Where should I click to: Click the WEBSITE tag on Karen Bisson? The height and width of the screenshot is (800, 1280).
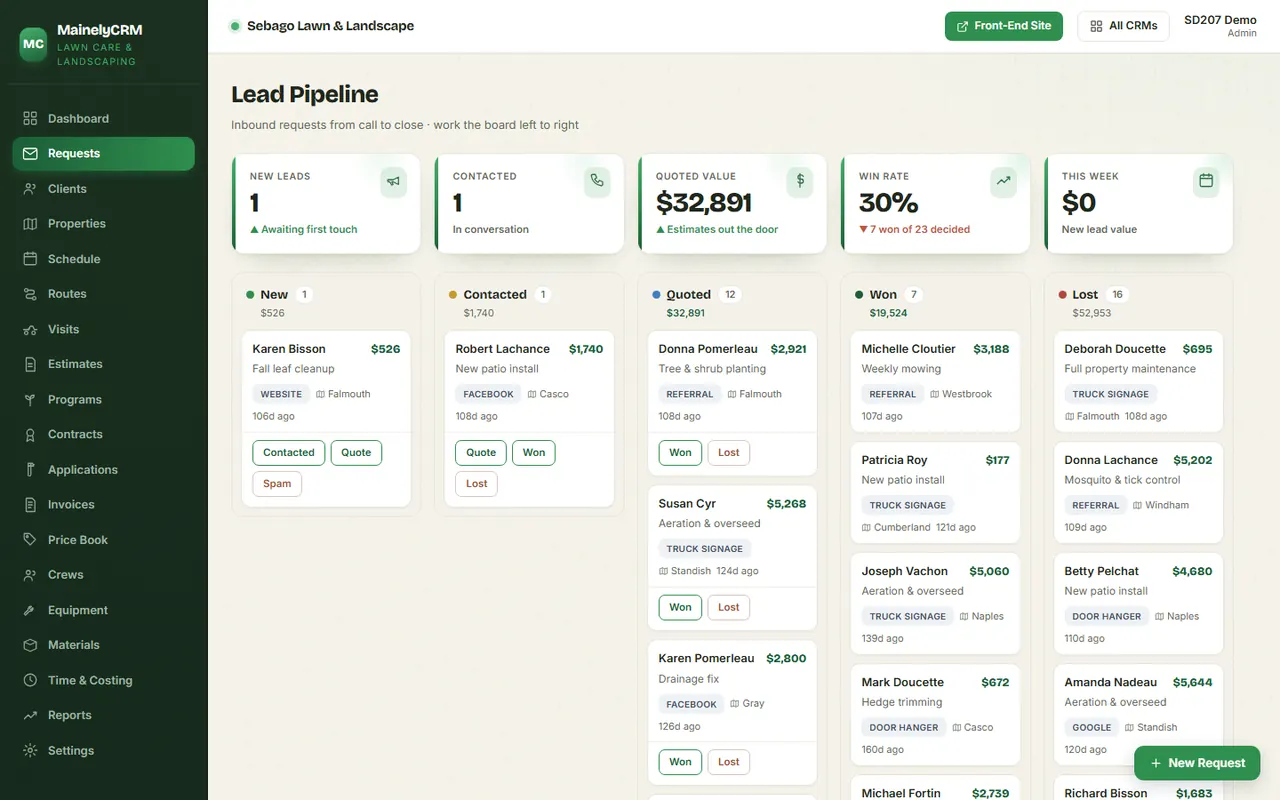(x=281, y=394)
